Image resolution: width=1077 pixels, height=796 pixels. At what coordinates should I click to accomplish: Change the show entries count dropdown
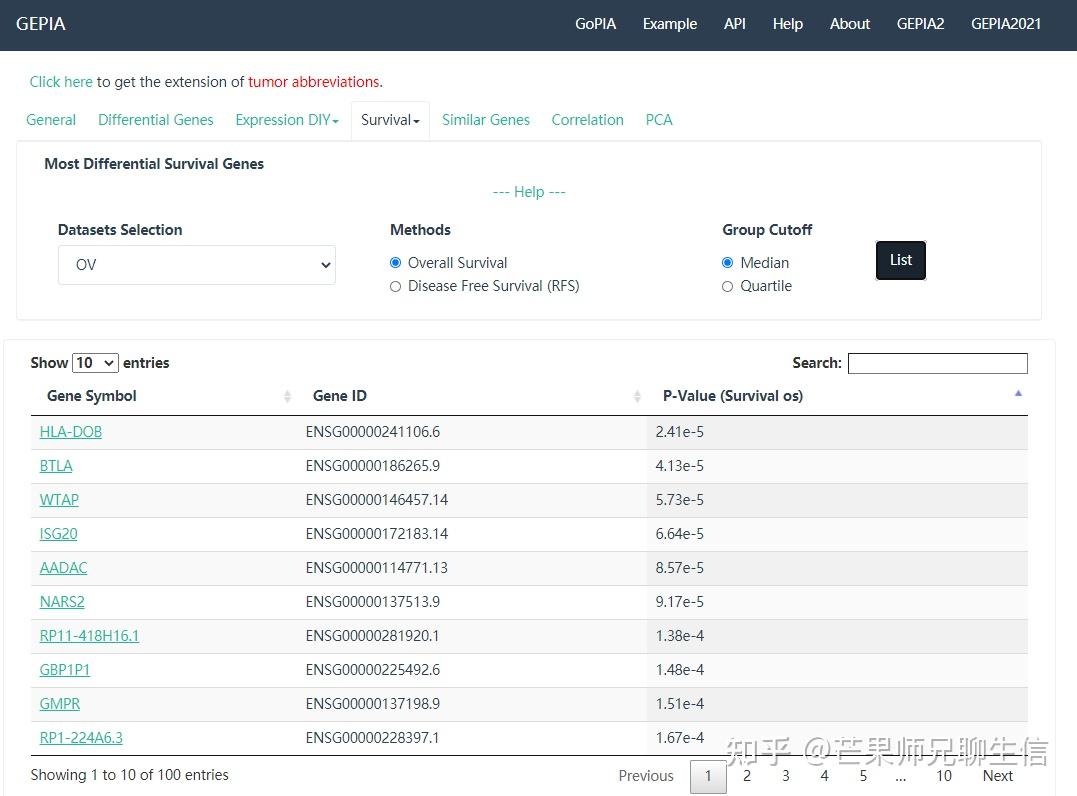(96, 363)
